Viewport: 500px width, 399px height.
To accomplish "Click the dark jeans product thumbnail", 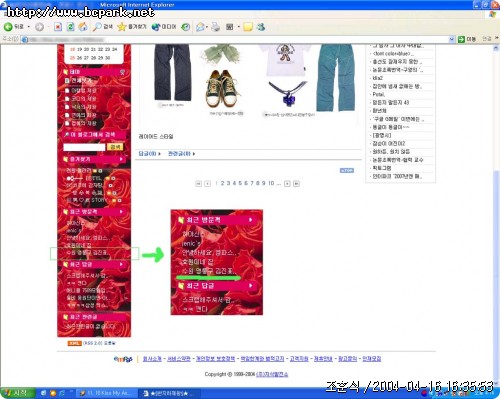I will pos(172,73).
